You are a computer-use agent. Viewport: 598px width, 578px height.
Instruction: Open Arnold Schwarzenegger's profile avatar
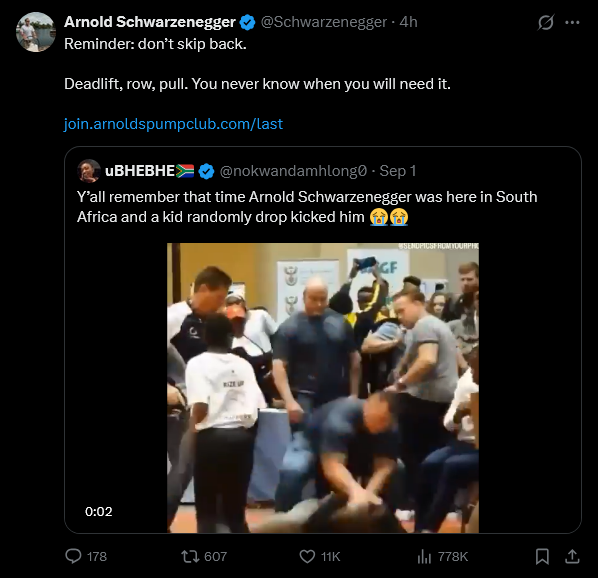tap(36, 32)
